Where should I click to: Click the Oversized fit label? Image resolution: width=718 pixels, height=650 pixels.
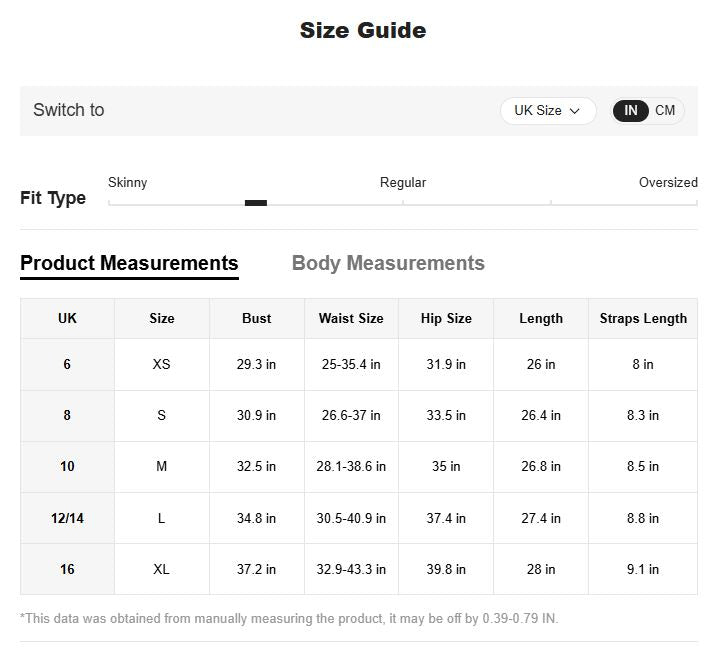[668, 182]
